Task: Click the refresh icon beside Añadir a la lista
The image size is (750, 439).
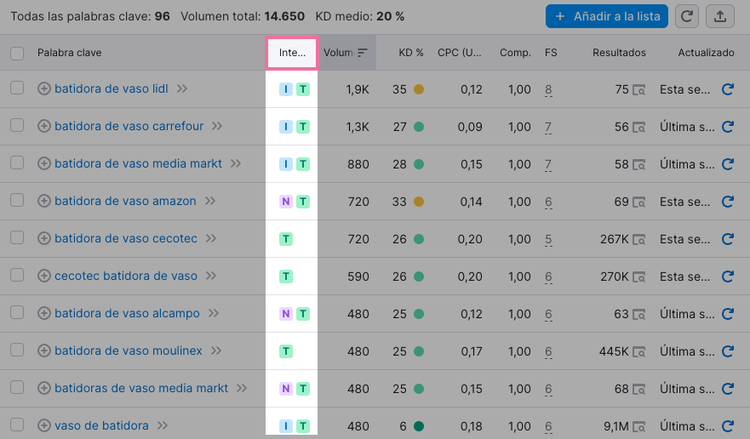Action: (687, 16)
